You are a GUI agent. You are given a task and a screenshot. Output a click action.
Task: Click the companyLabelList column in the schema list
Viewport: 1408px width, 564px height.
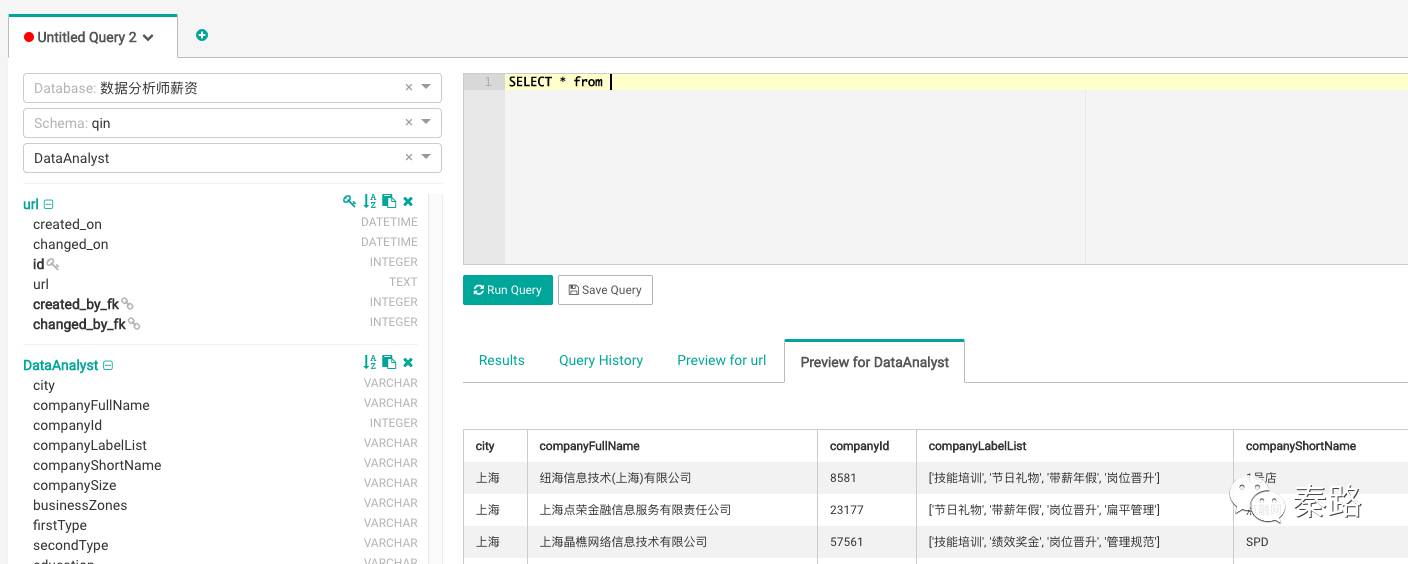90,445
